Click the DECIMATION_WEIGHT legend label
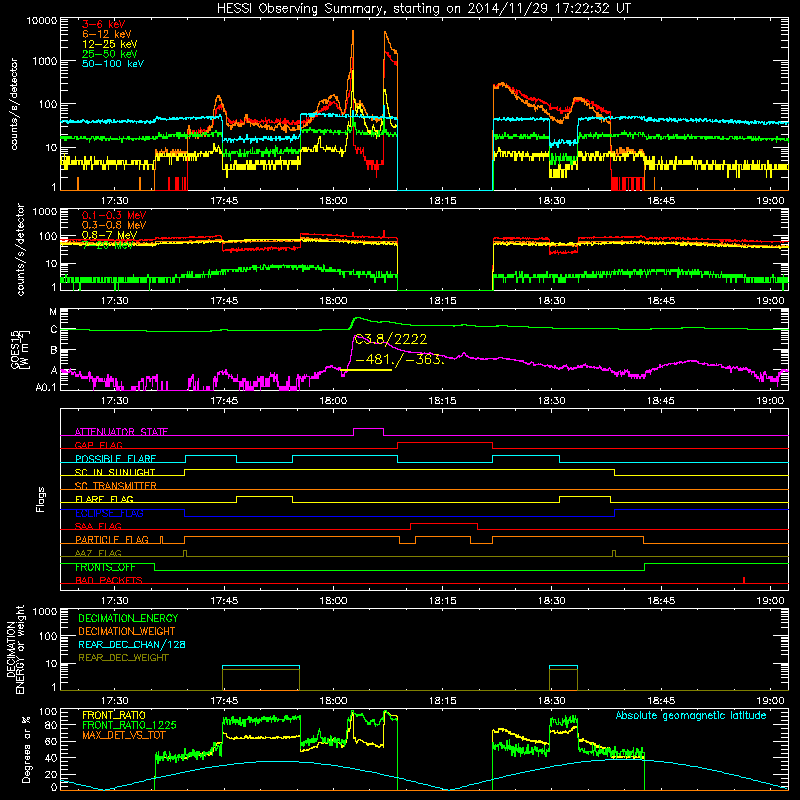This screenshot has height=800, width=800. click(127, 632)
